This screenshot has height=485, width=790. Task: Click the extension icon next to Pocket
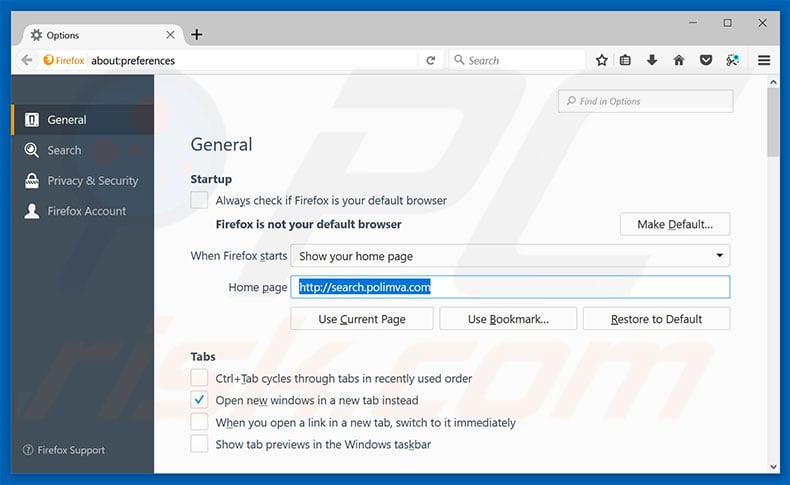point(733,60)
